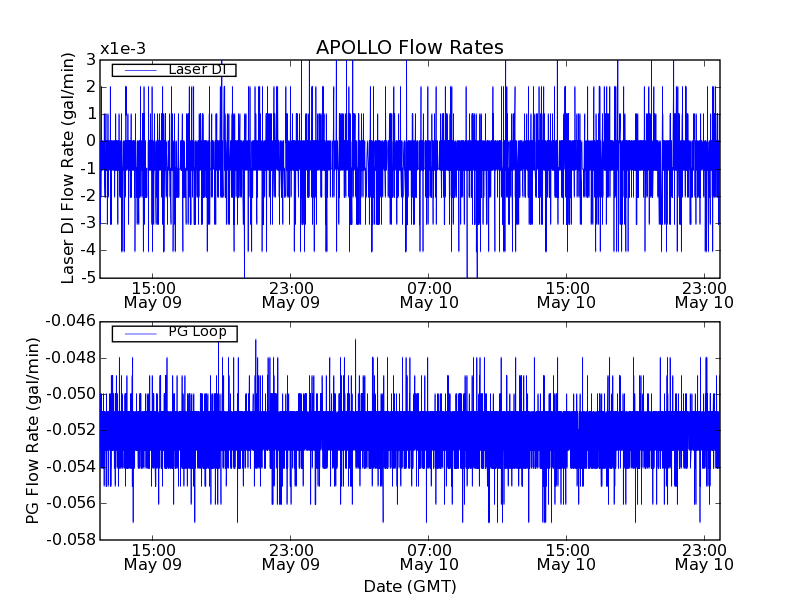Click the APOLLO Flow Rates chart title
800x600 pixels.
pos(409,48)
